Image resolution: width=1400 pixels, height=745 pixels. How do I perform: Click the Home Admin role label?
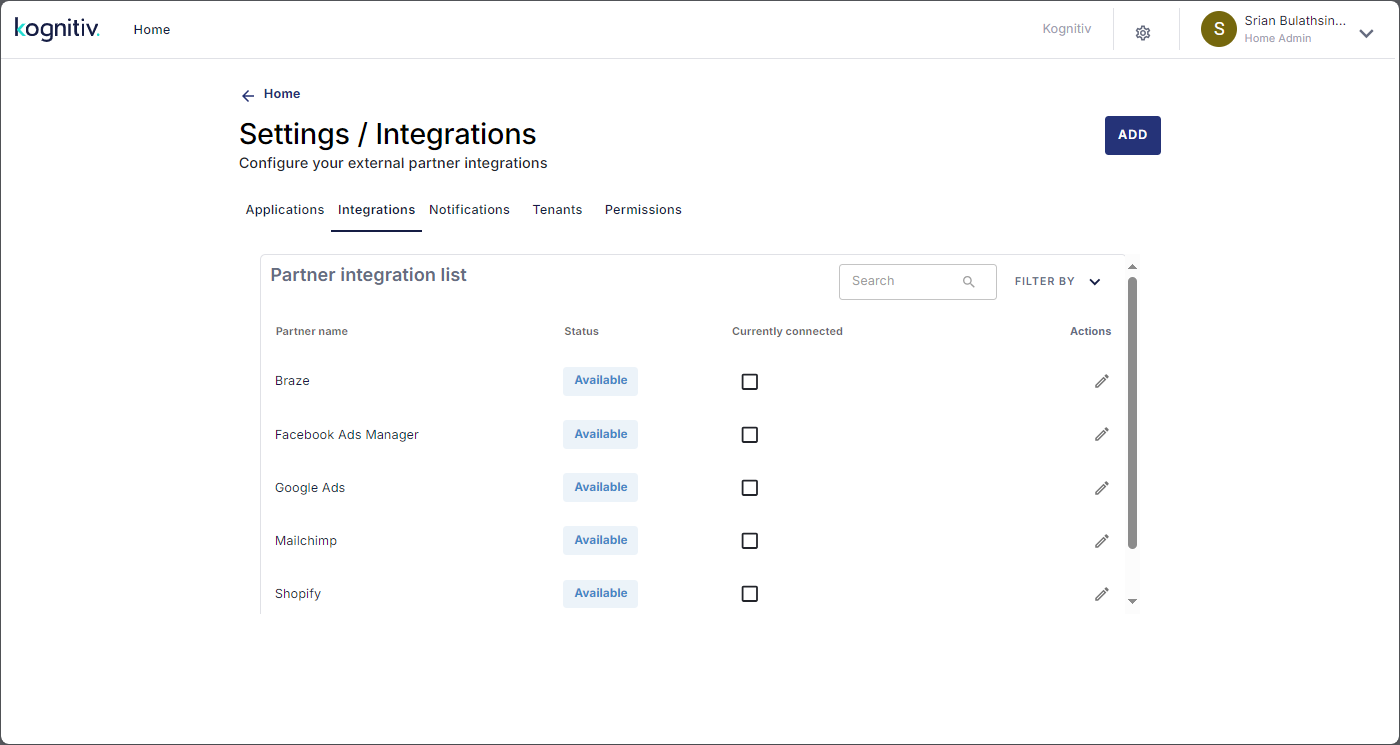pos(1278,39)
